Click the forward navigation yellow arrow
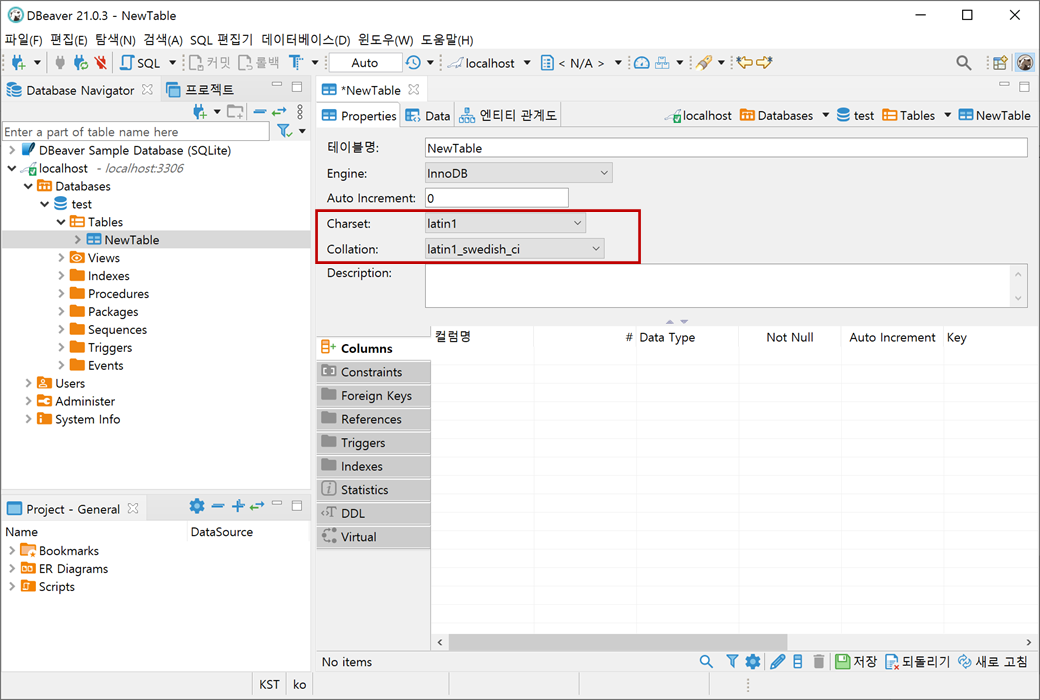Screen dimensions: 1040x700 765,62
